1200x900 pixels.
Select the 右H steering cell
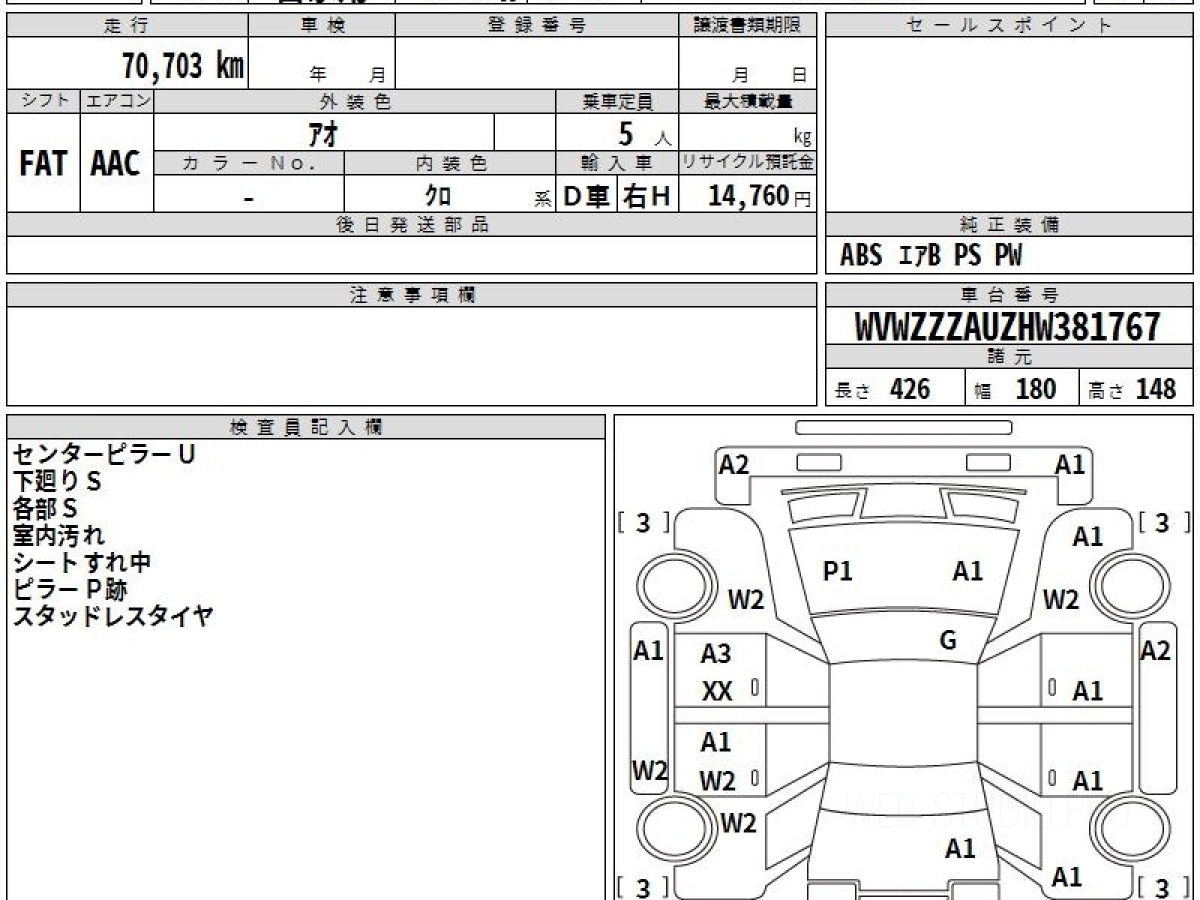pos(648,197)
